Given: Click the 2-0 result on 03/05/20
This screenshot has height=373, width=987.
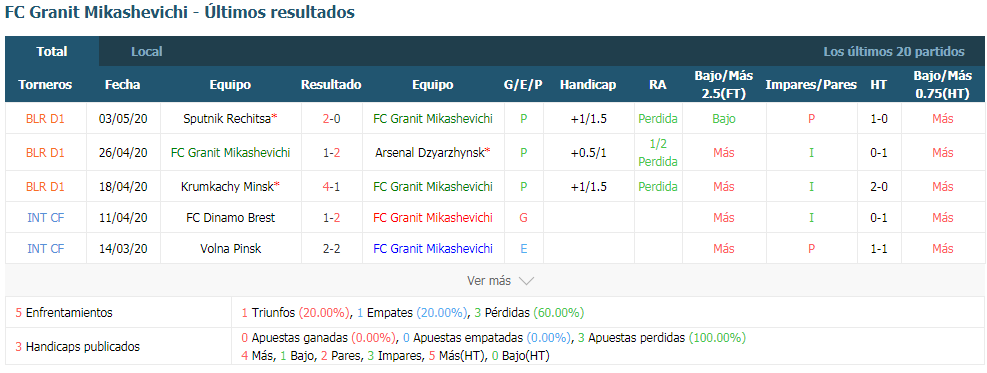Looking at the screenshot, I should pyautogui.click(x=331, y=118).
